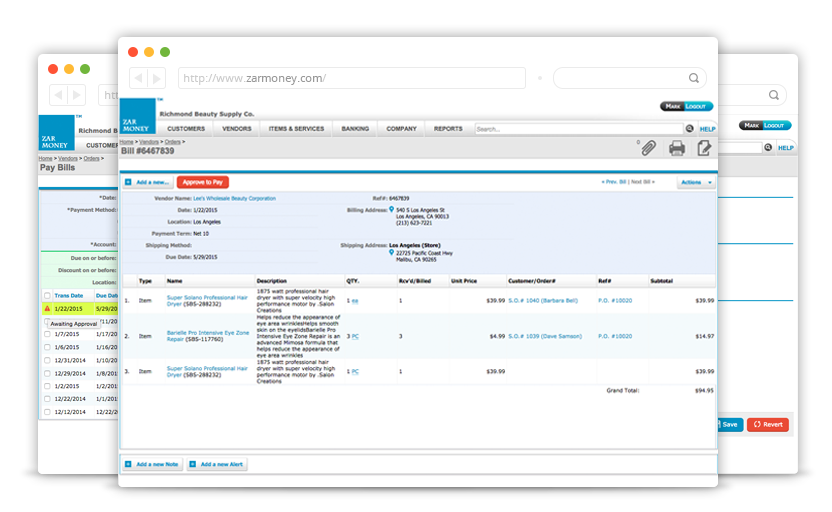832x512 pixels.
Task: Open the Vendors menu
Action: (237, 129)
